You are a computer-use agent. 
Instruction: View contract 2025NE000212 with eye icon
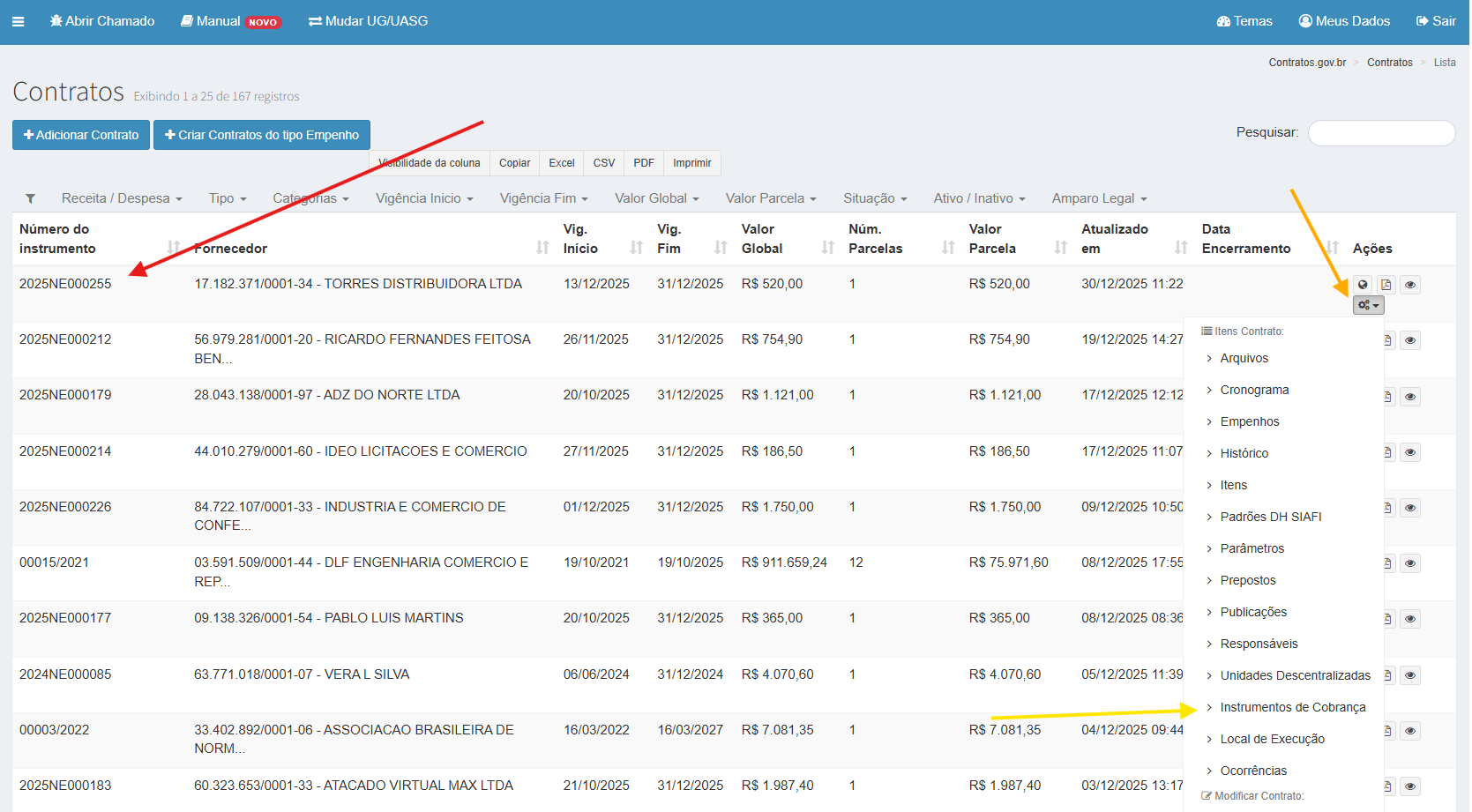[1410, 340]
